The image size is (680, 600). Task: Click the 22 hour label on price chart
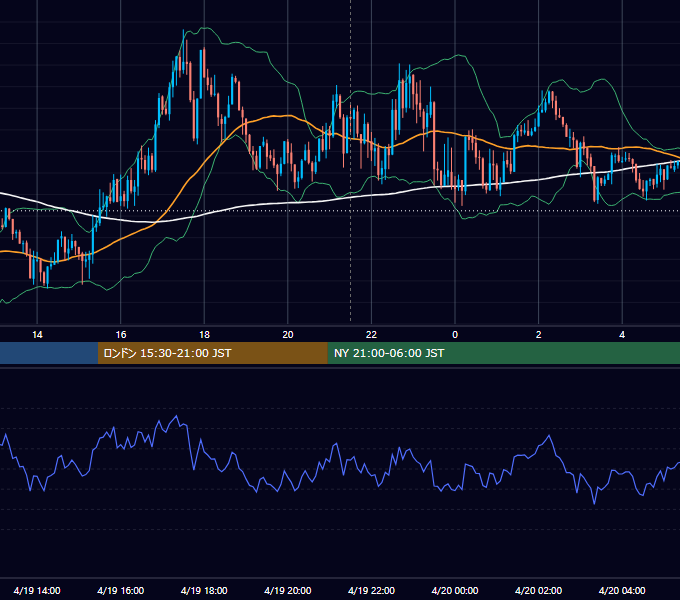tap(371, 335)
